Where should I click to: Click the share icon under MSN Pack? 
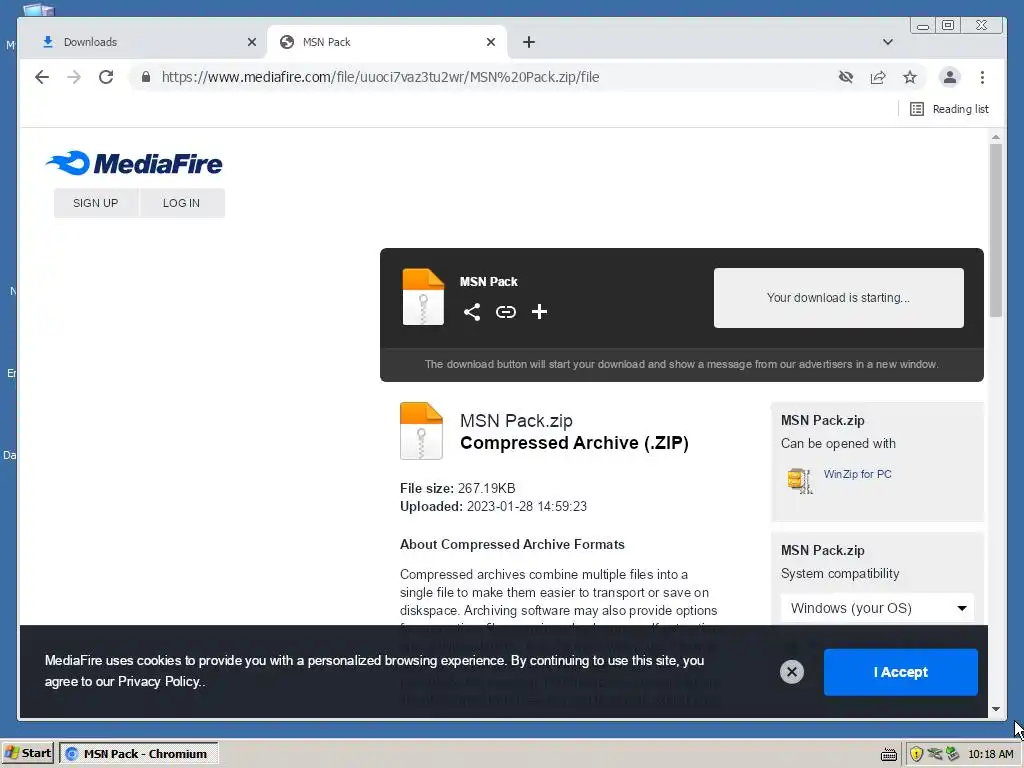[472, 312]
